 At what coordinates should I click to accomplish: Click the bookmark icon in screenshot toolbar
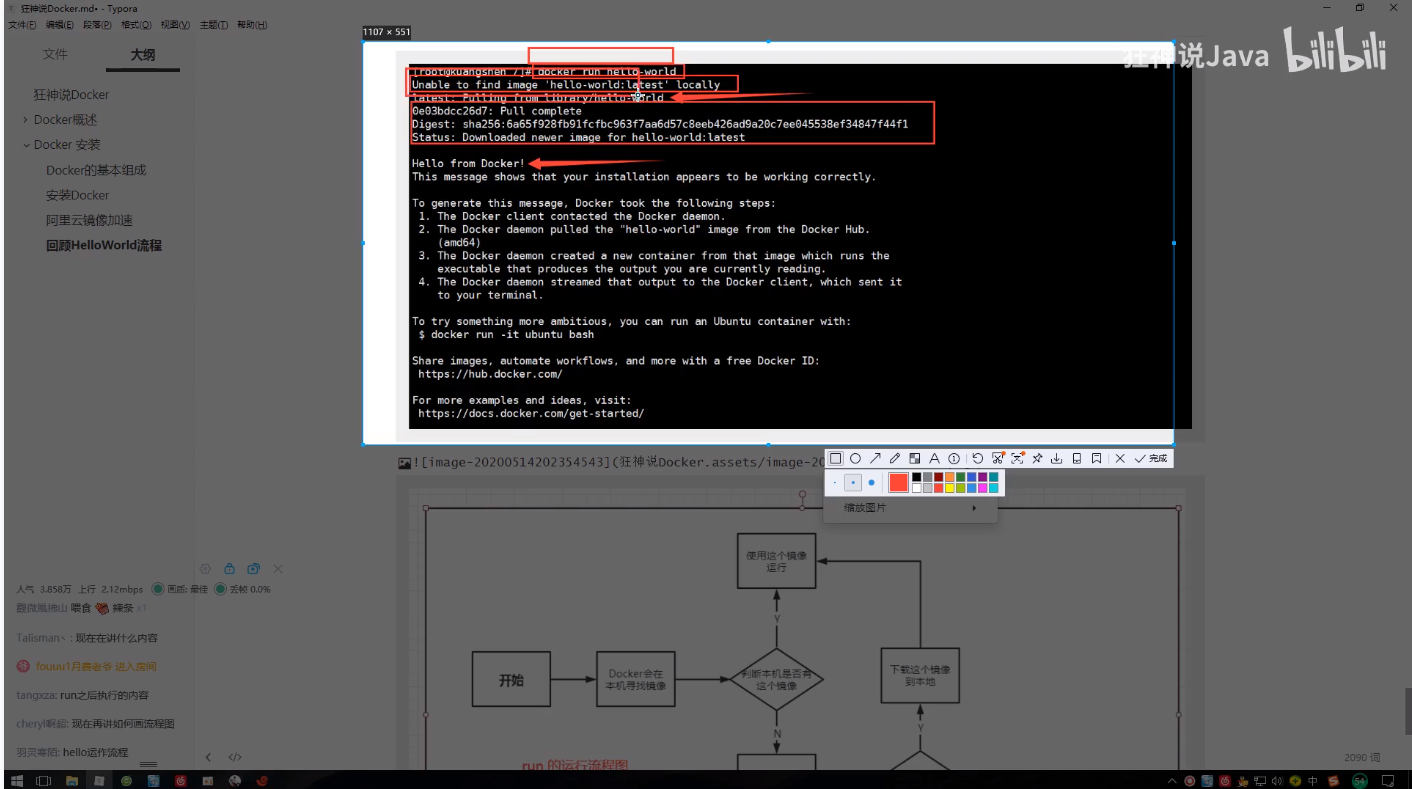coord(1096,458)
